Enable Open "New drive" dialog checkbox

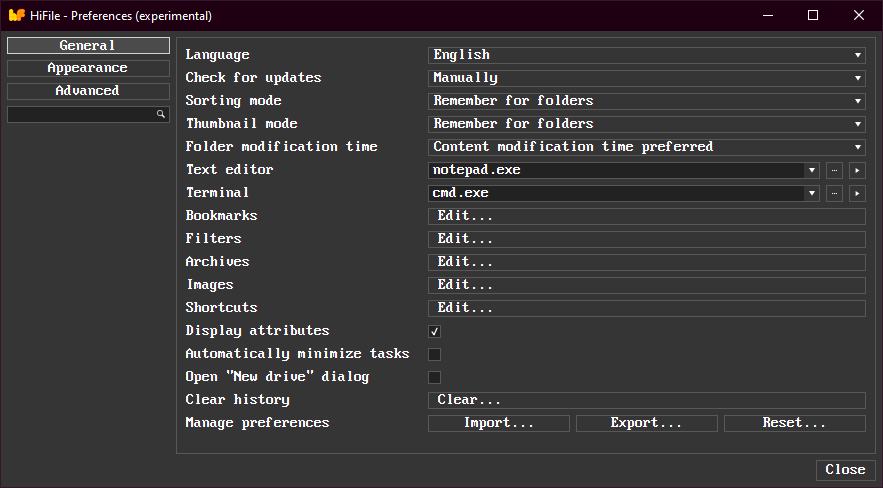(x=435, y=377)
